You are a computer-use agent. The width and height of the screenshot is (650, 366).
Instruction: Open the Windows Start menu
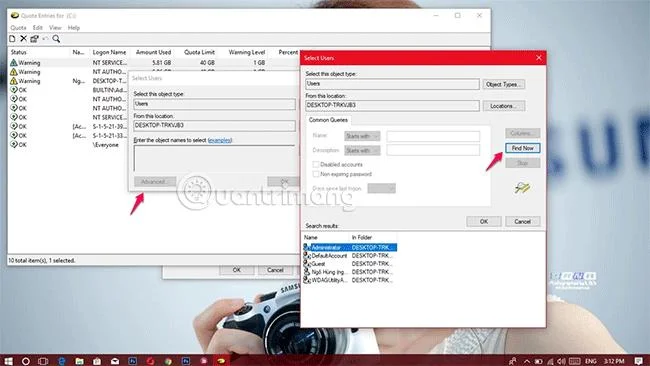click(8, 361)
